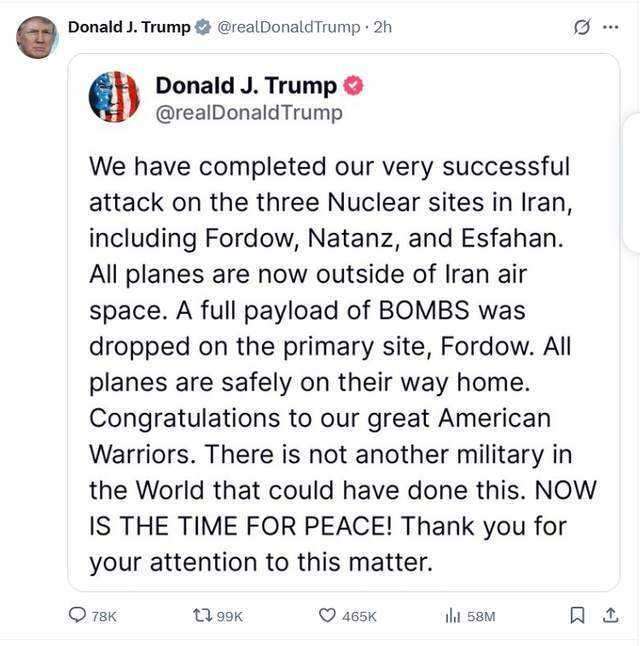Viewport: 640px width, 646px height.
Task: Open view analytics bar chart icon
Action: [x=452, y=616]
